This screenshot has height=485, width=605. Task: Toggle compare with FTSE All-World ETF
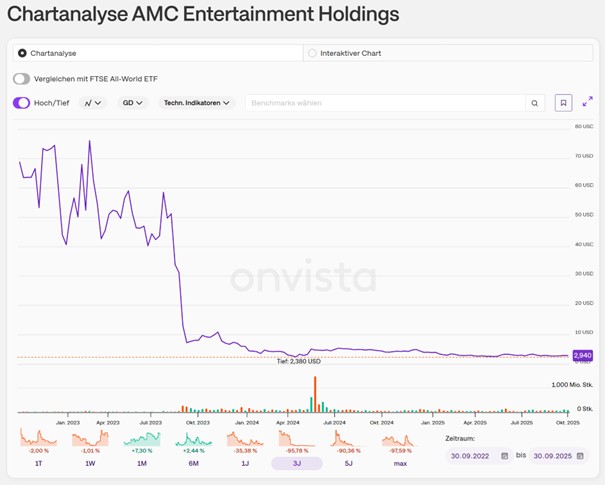click(x=21, y=78)
